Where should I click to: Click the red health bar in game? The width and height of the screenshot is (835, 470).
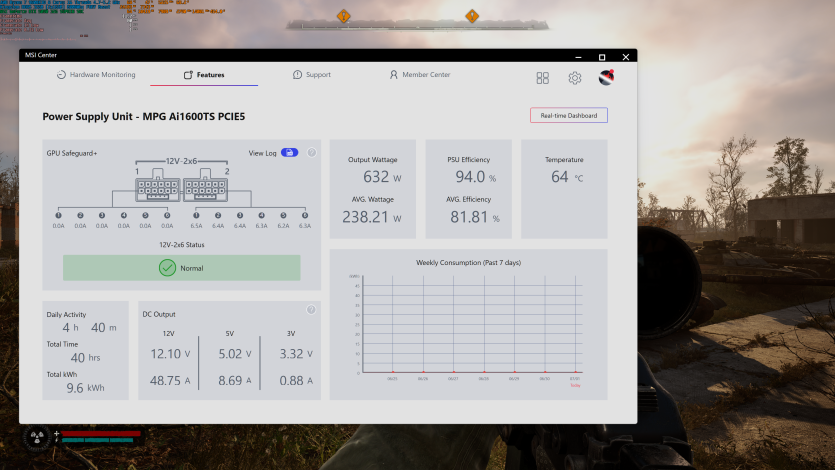click(x=101, y=434)
